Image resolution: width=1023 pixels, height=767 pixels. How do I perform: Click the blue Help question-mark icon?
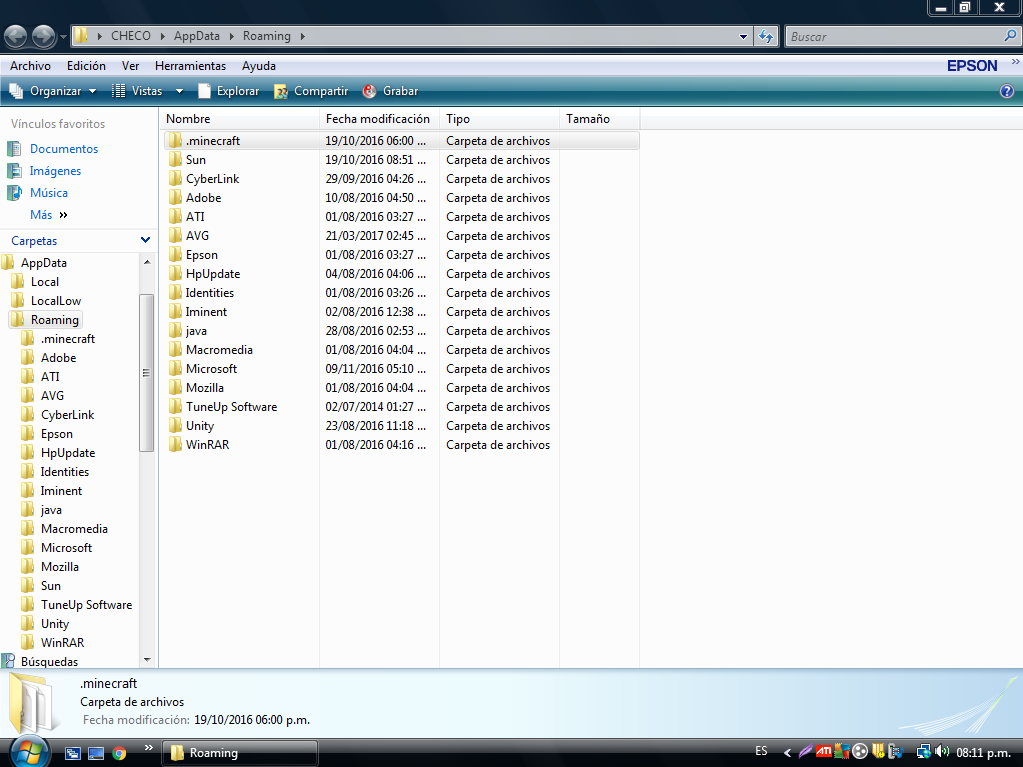(1007, 91)
